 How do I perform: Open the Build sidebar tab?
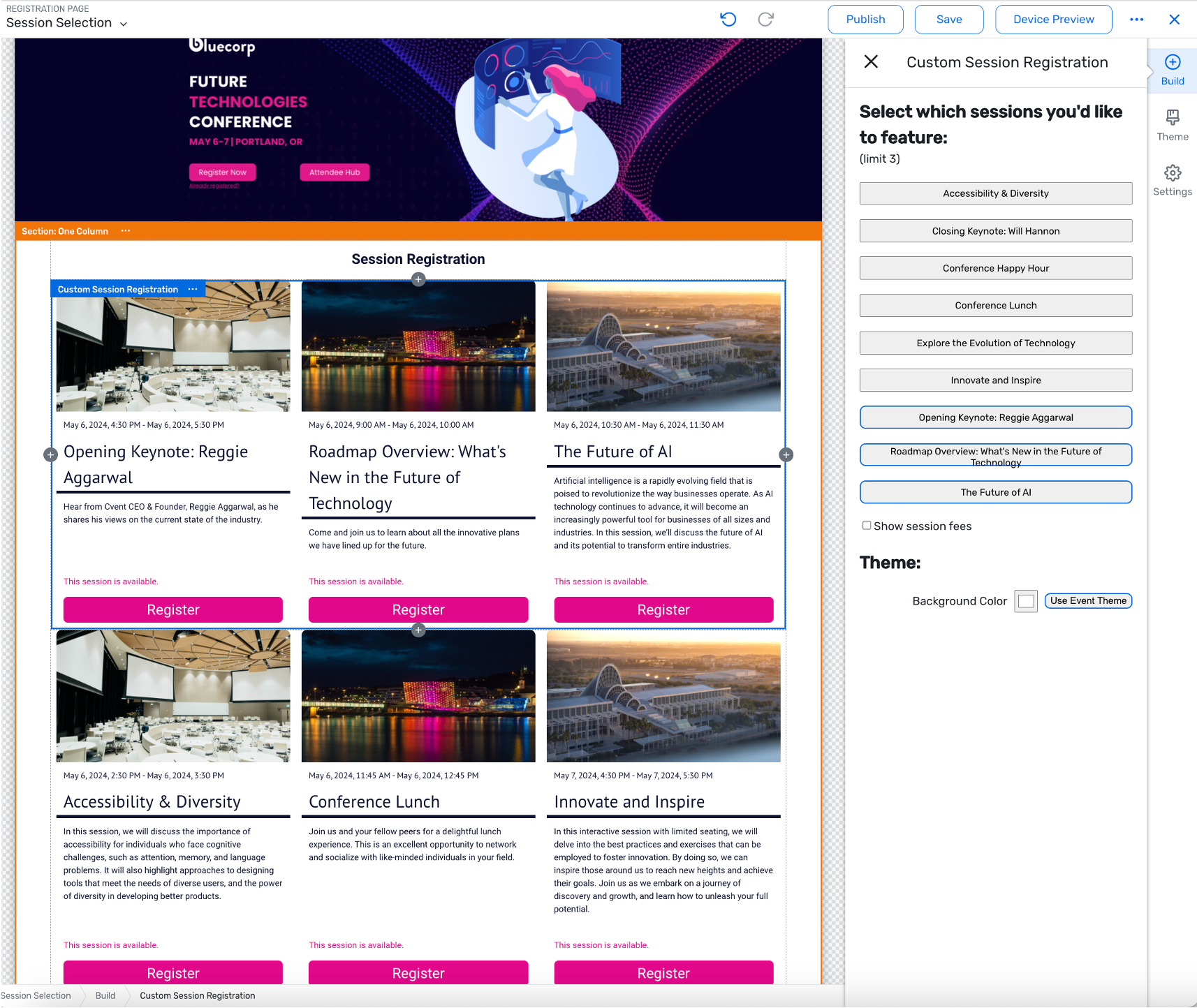[x=1173, y=70]
